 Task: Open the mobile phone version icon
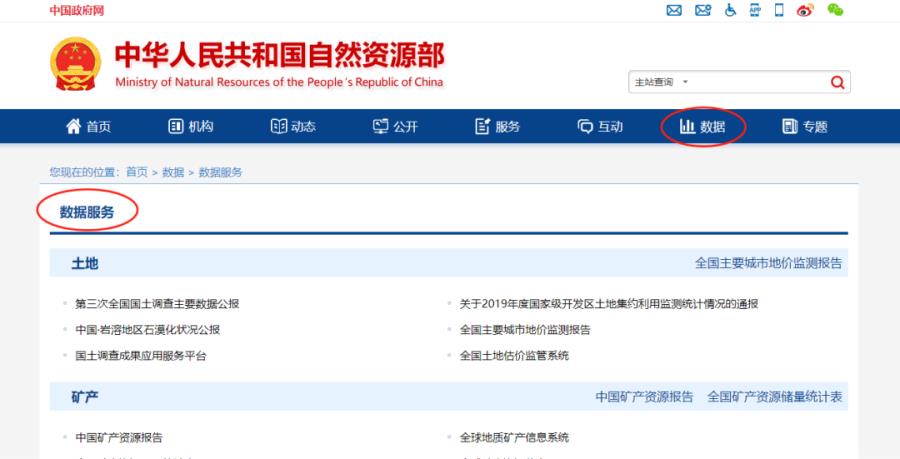point(779,10)
